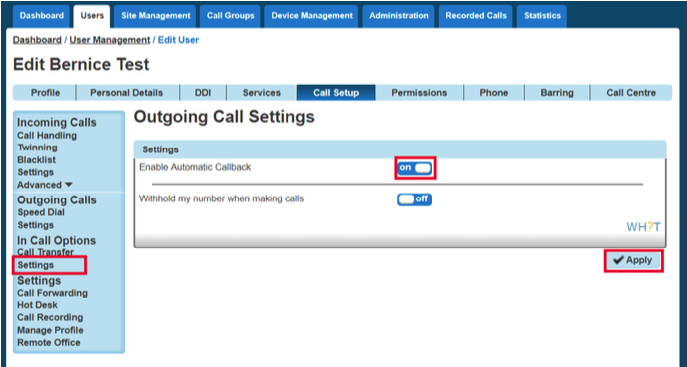Toggle Enable Automatic Callback switch
This screenshot has width=687, height=367.
(x=414, y=168)
